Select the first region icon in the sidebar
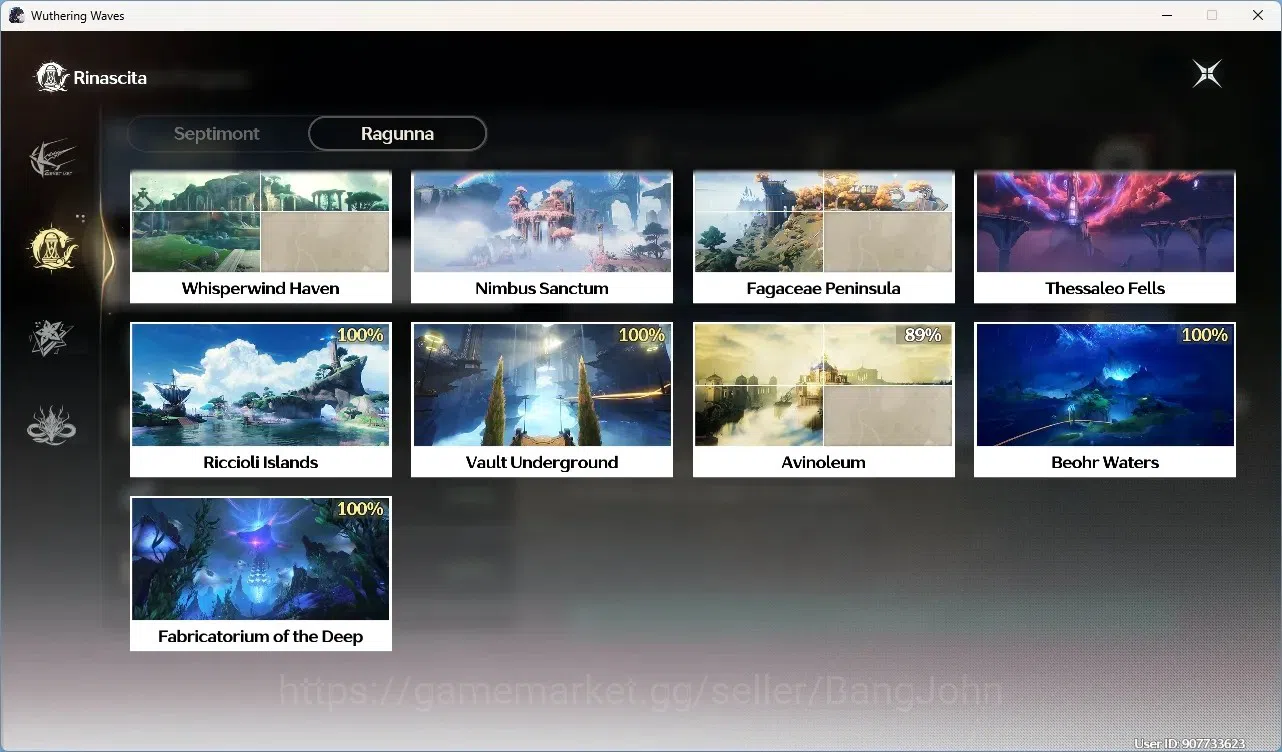The image size is (1282, 752). point(52,158)
